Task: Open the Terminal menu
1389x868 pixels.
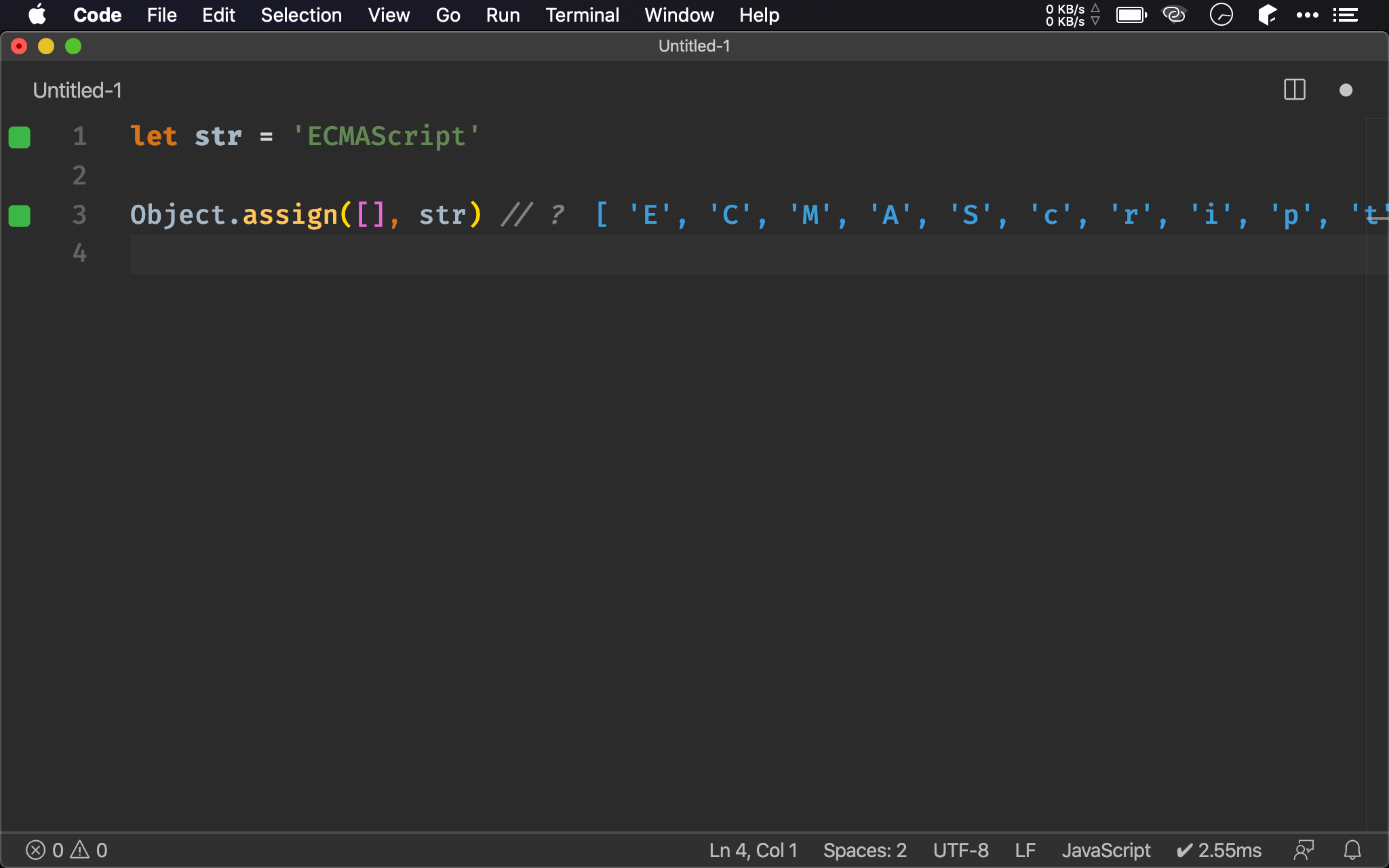Action: (581, 15)
